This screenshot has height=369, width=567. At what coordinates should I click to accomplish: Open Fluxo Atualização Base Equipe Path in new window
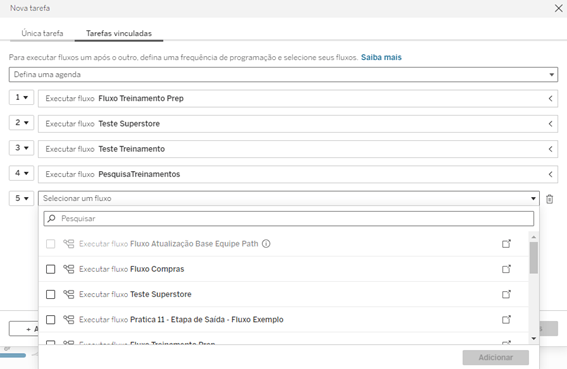coord(506,244)
